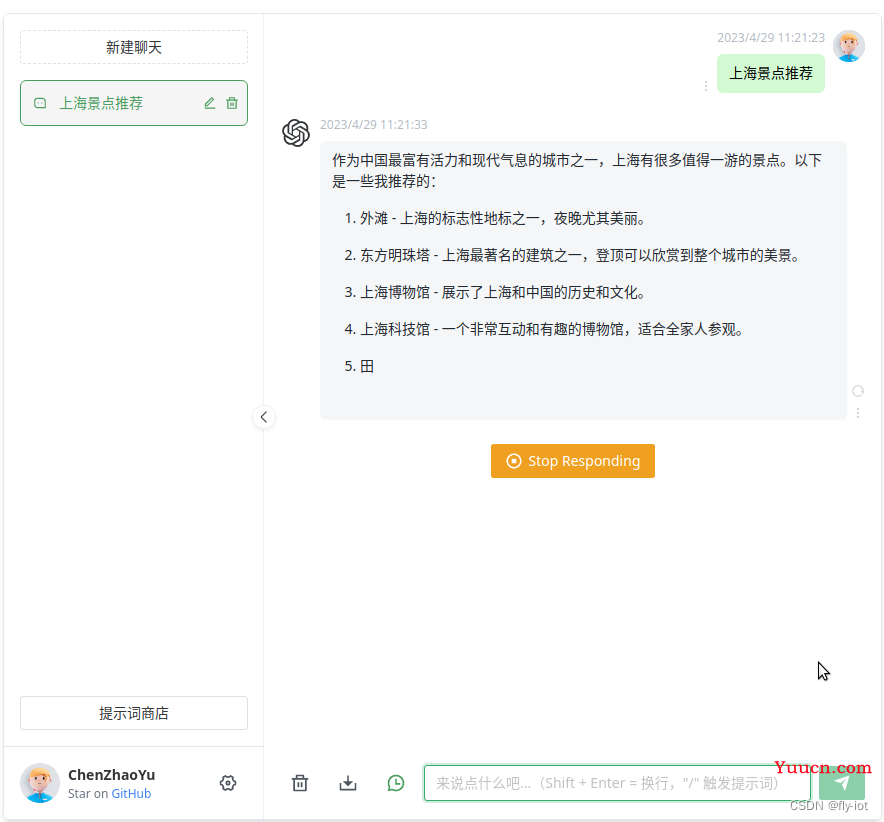Delete the 上海景点推荐 chat via trash icon
884x822 pixels.
(232, 103)
